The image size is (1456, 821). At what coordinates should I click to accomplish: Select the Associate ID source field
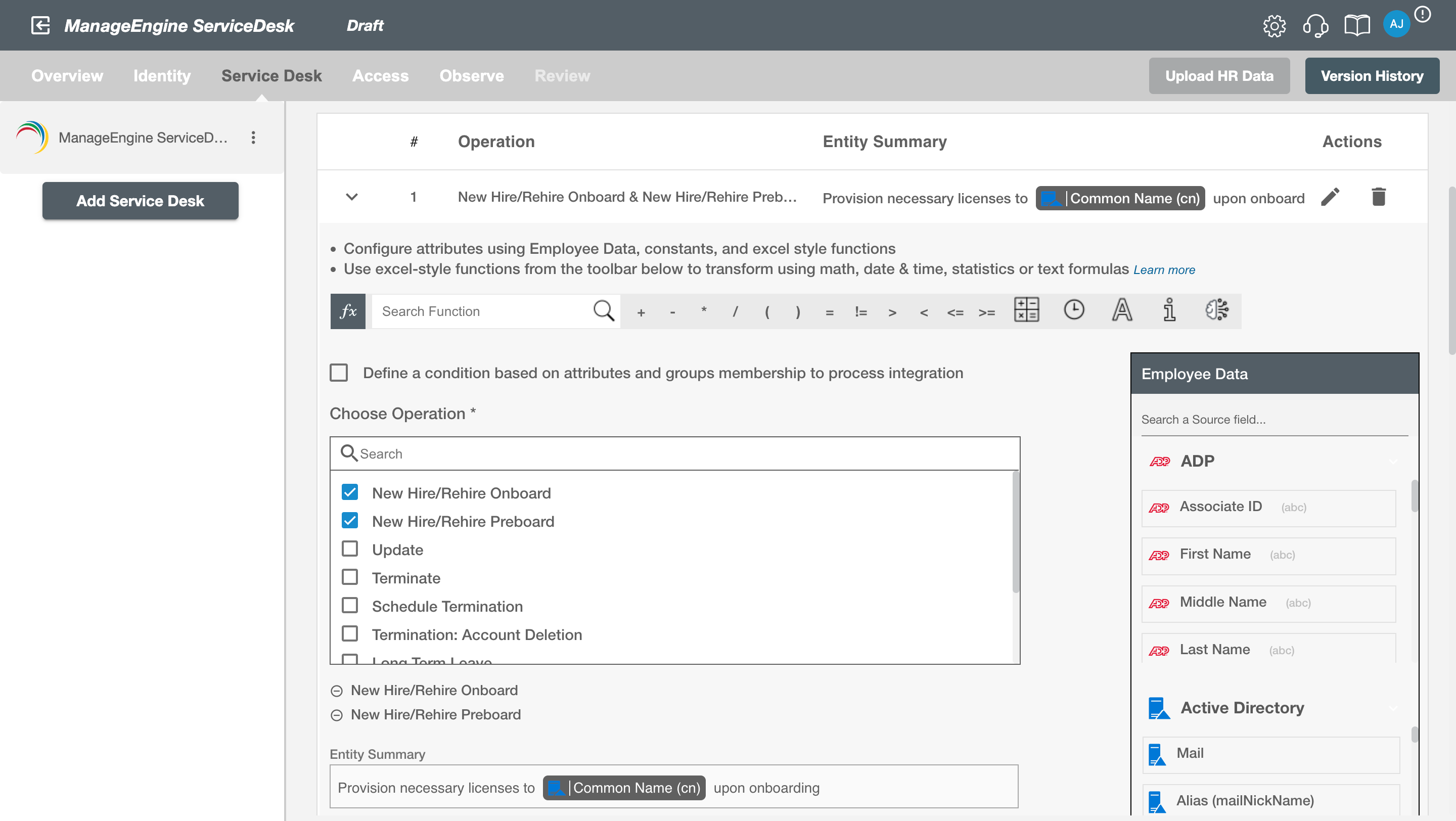(x=1268, y=508)
